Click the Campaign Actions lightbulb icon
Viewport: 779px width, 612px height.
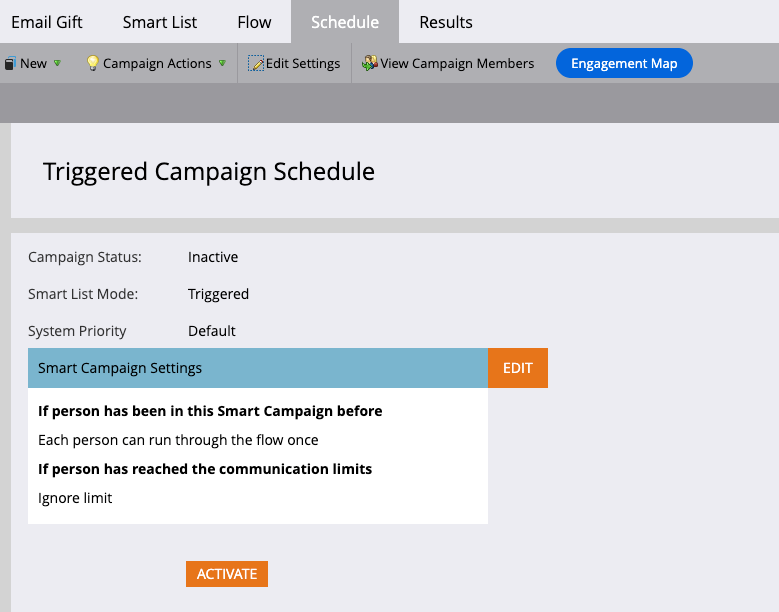(x=92, y=63)
